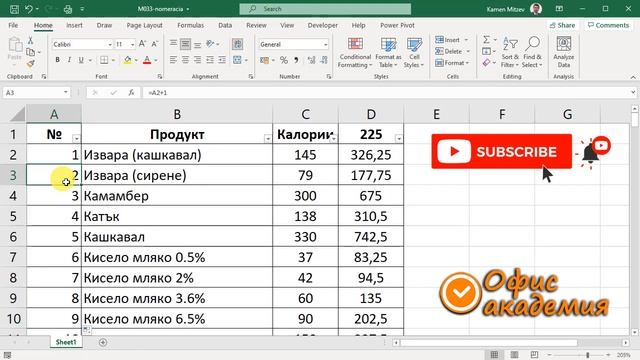The width and height of the screenshot is (640, 360).
Task: Switch to the Page Layout tab
Action: (x=144, y=25)
